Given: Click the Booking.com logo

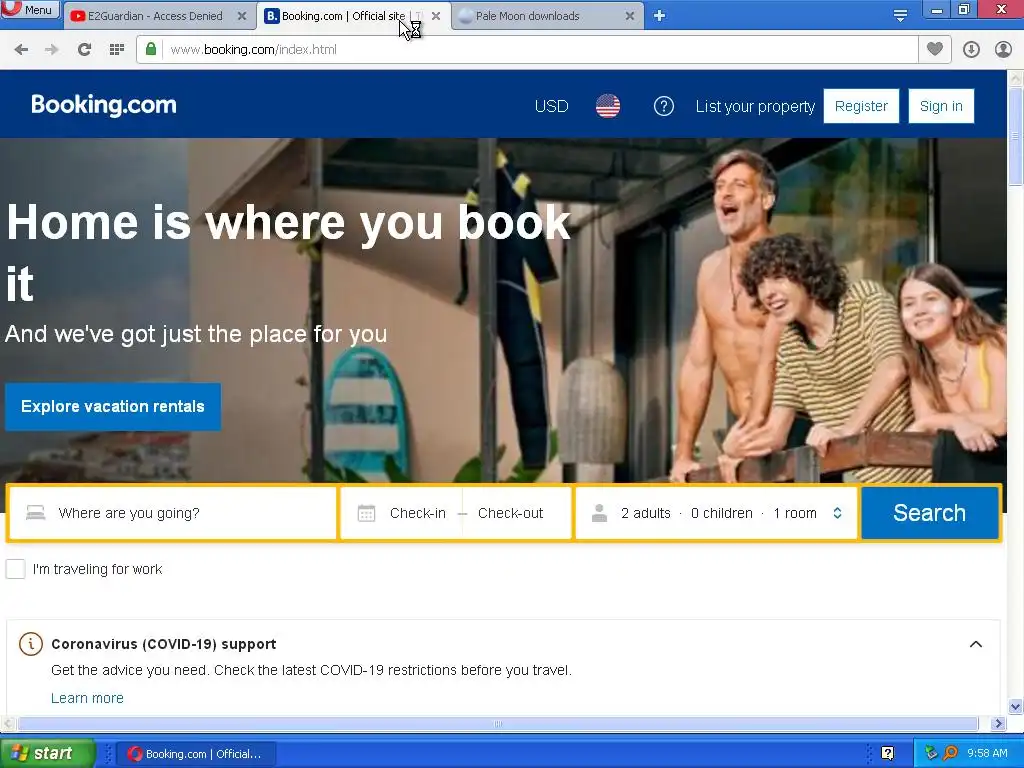Looking at the screenshot, I should point(104,105).
